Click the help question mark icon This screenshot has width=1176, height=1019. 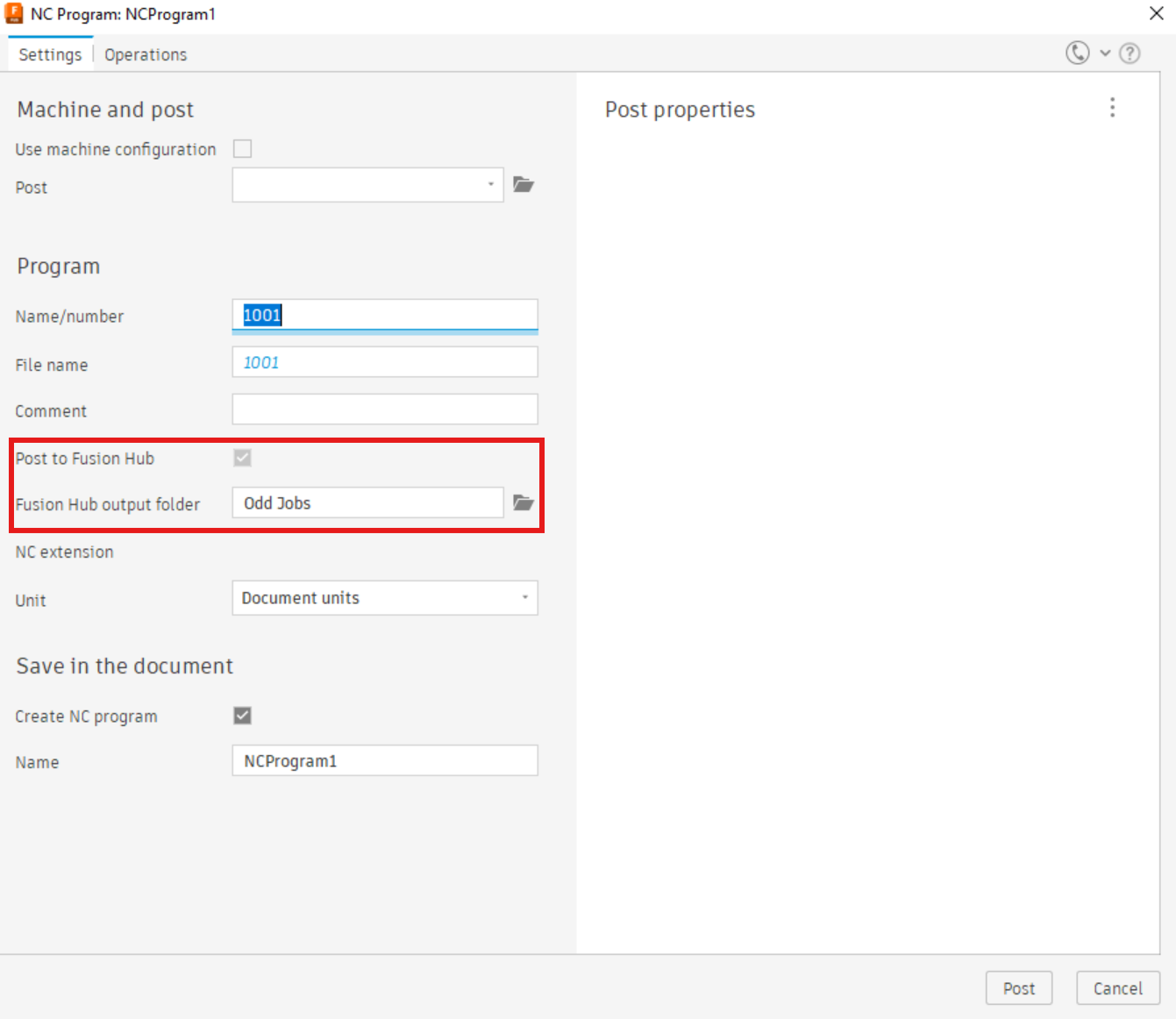point(1130,53)
